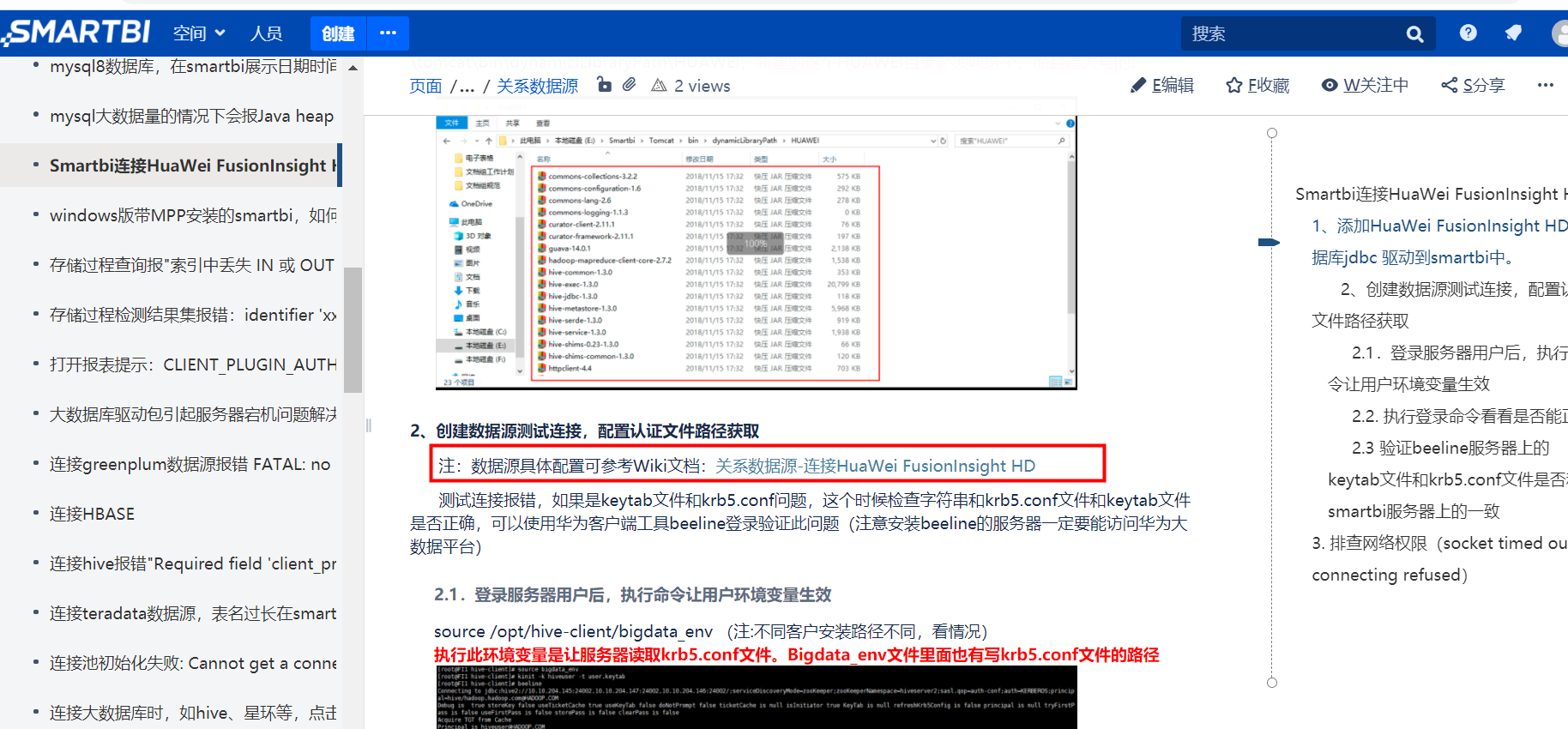Click text source /opt/hive-client/bigdata_env
This screenshot has width=1568, height=729.
coord(573,631)
